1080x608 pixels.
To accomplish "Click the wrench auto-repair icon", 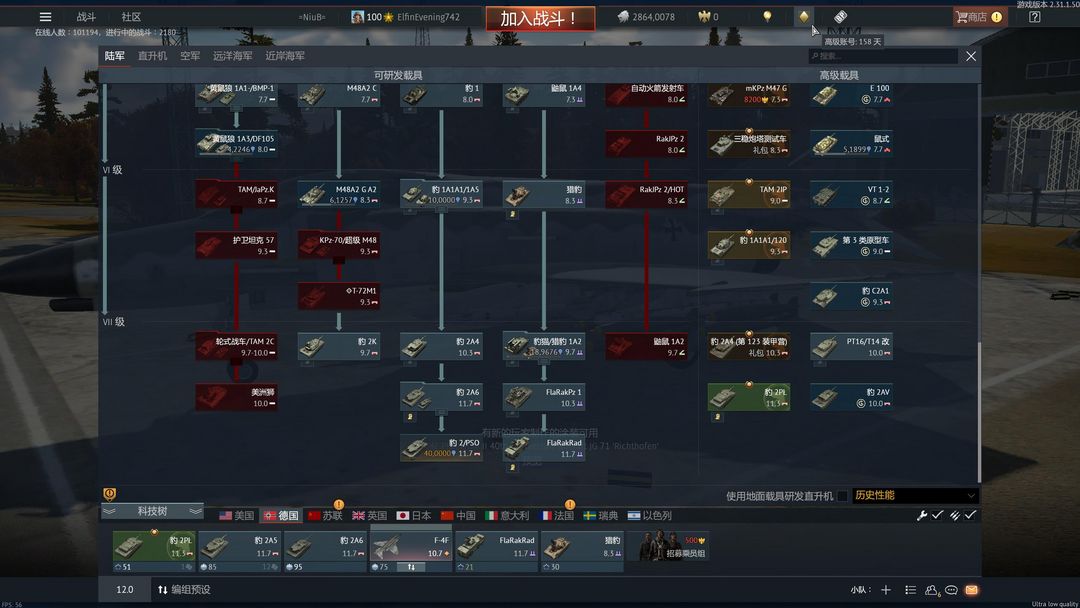I will (x=922, y=515).
